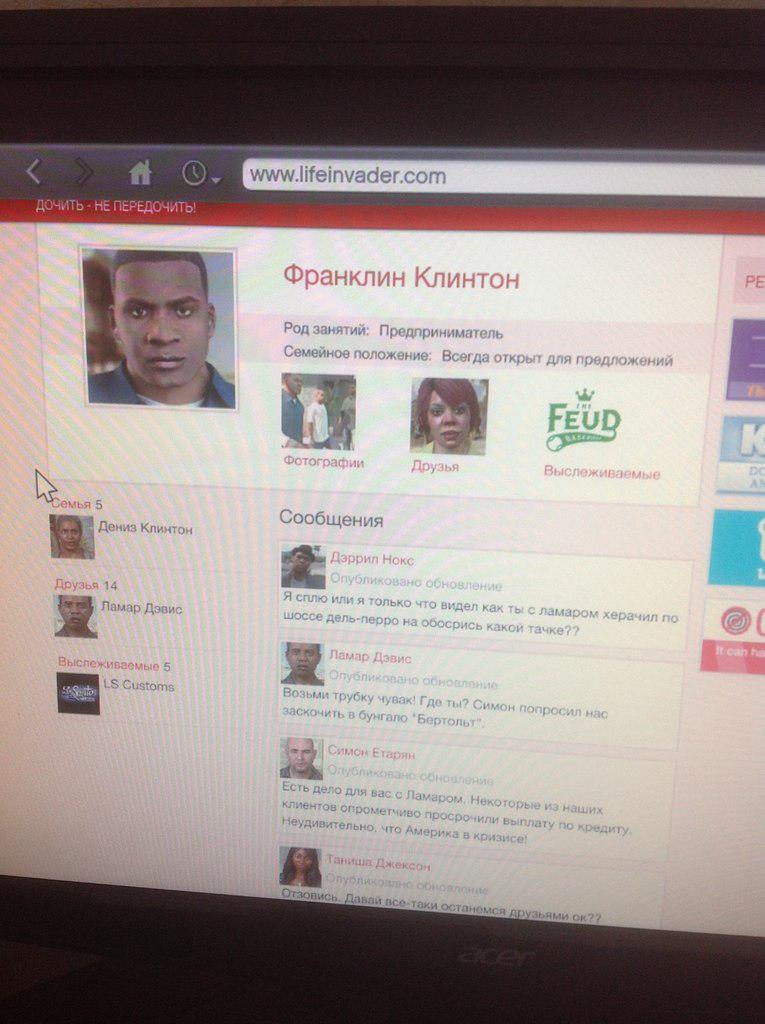765x1024 pixels.
Task: Open Дэррил Нокс avatar in messages
Action: [x=303, y=566]
